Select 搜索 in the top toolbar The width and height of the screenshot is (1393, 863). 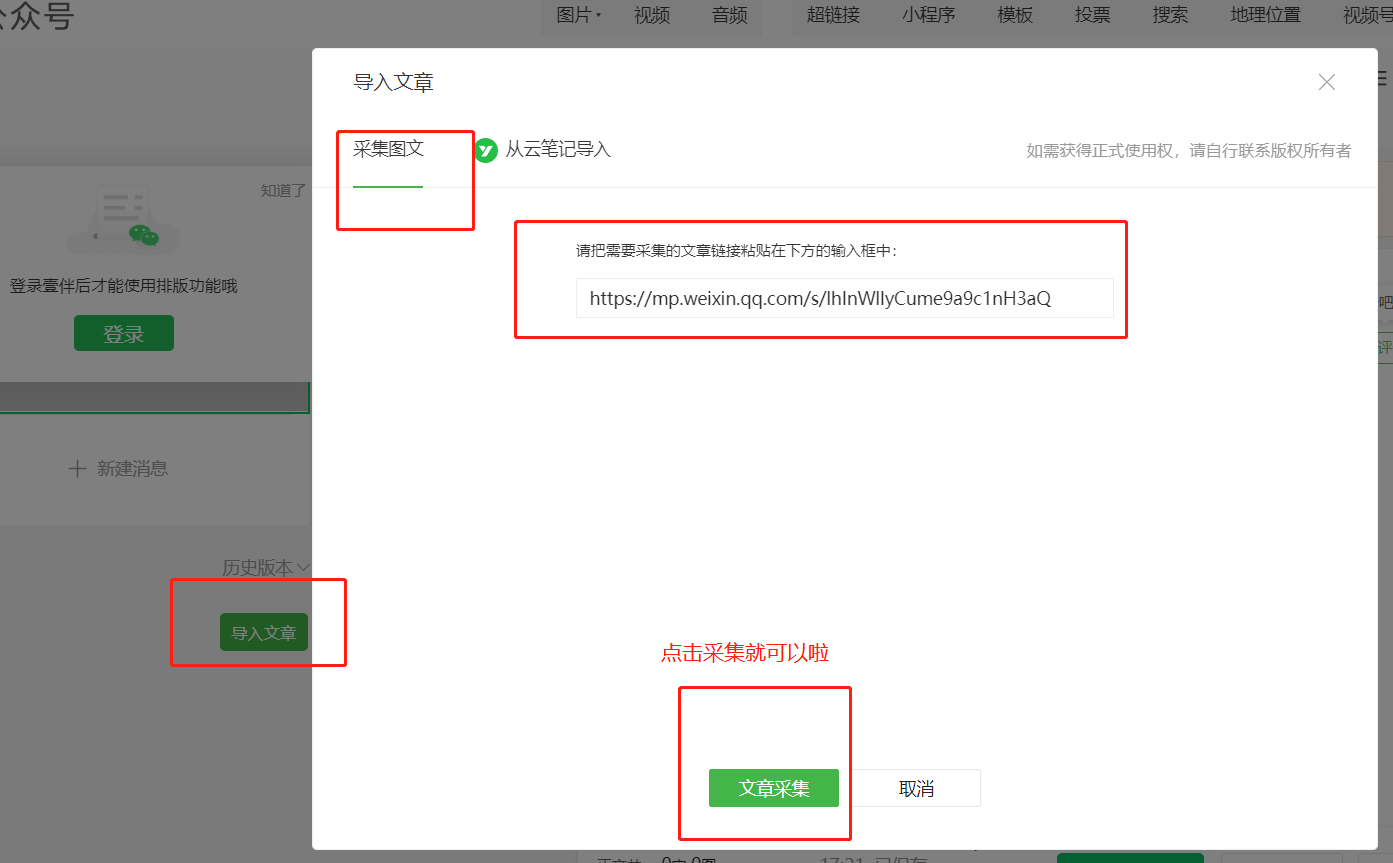1170,15
